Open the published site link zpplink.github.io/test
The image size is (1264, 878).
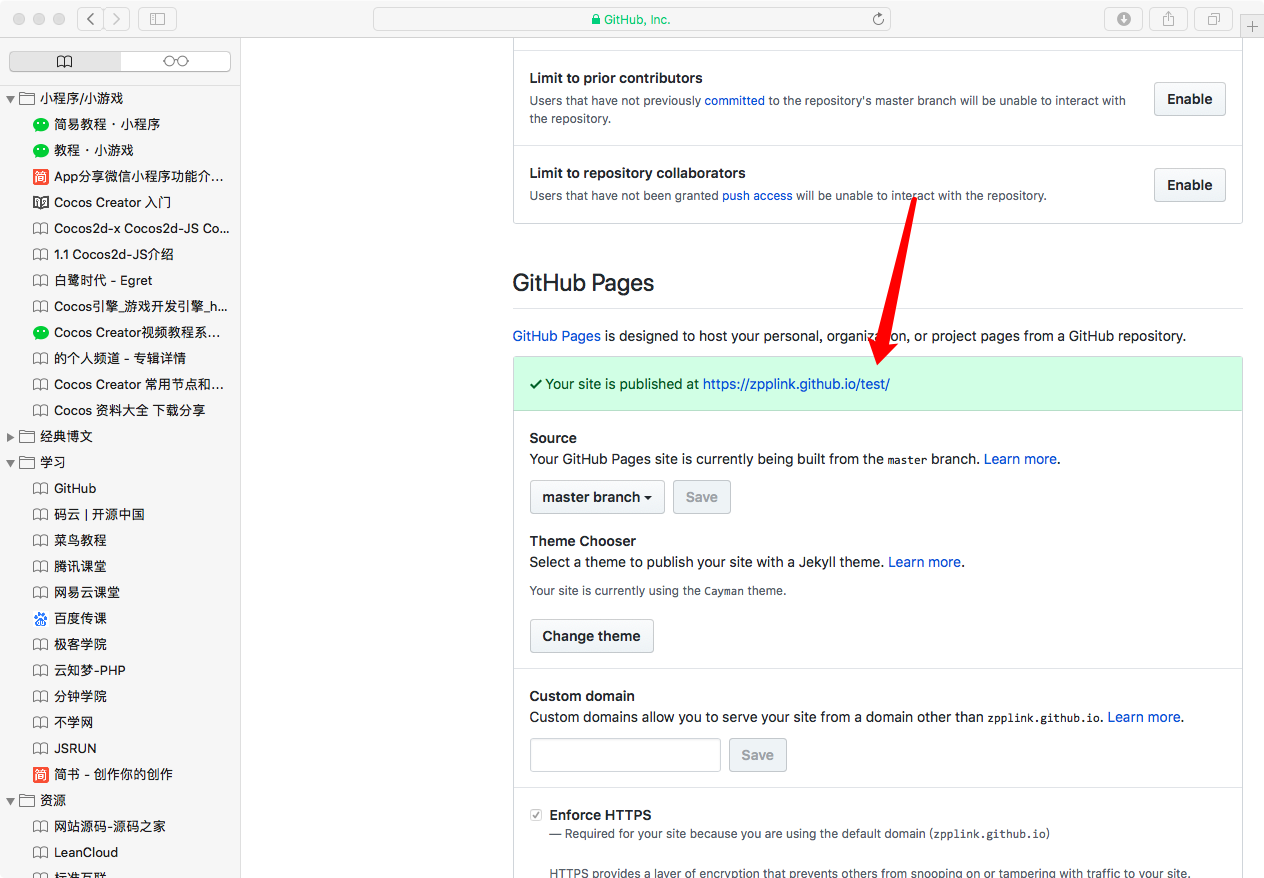click(x=796, y=384)
